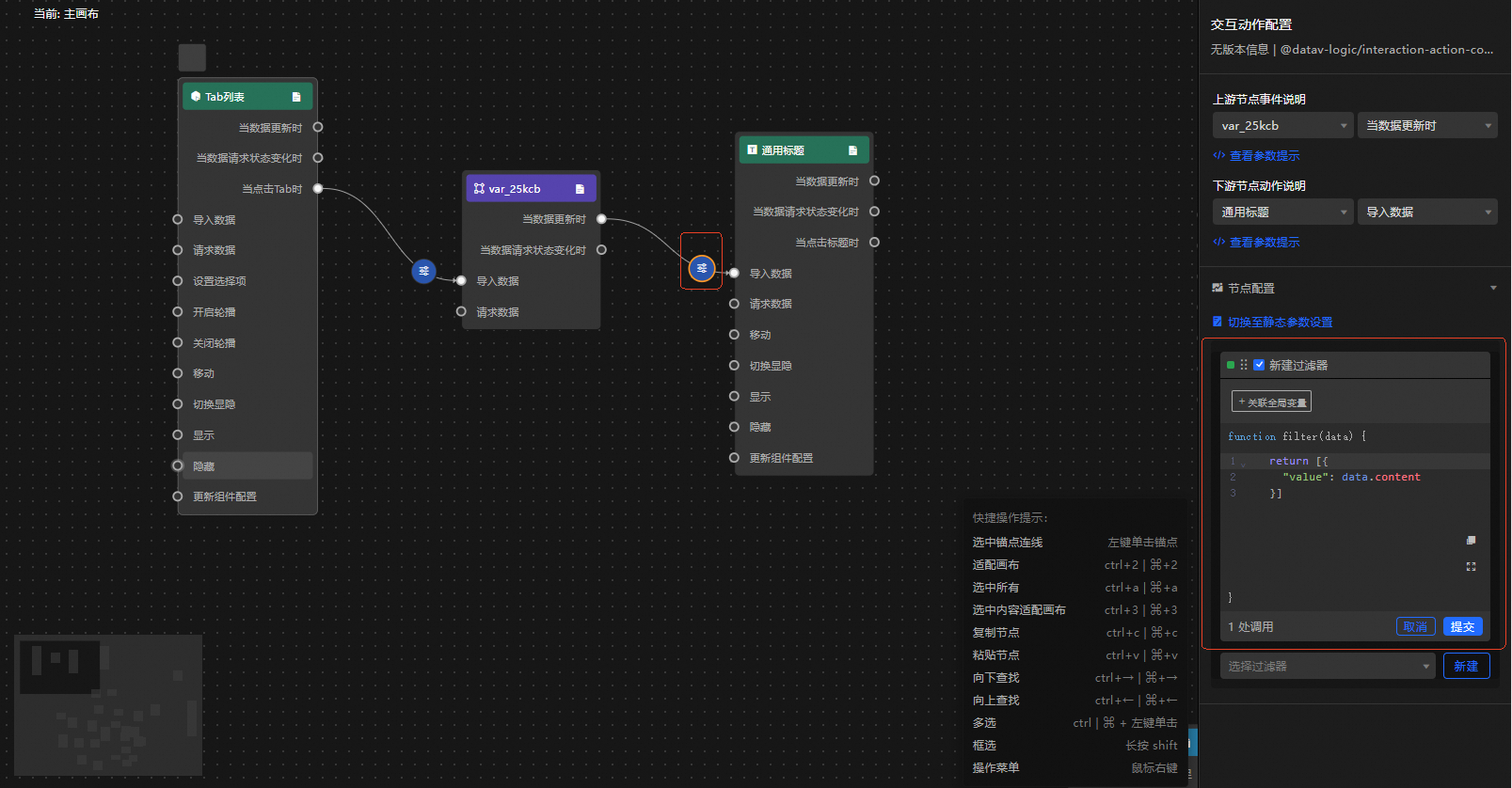Click the 当数据更新时 output anchor on var_25kcb
1512x788 pixels.
[x=601, y=219]
